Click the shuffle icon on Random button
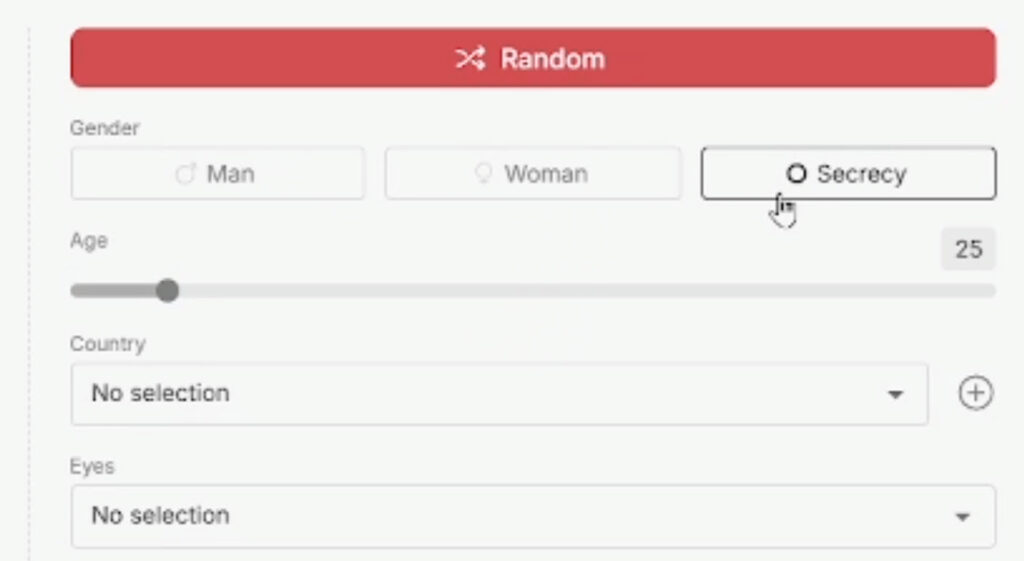Viewport: 1024px width, 561px height. [470, 58]
